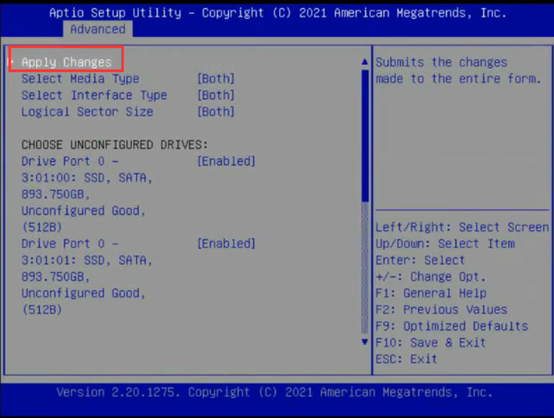
Task: Click the ESC: Exit hint
Action: point(406,359)
